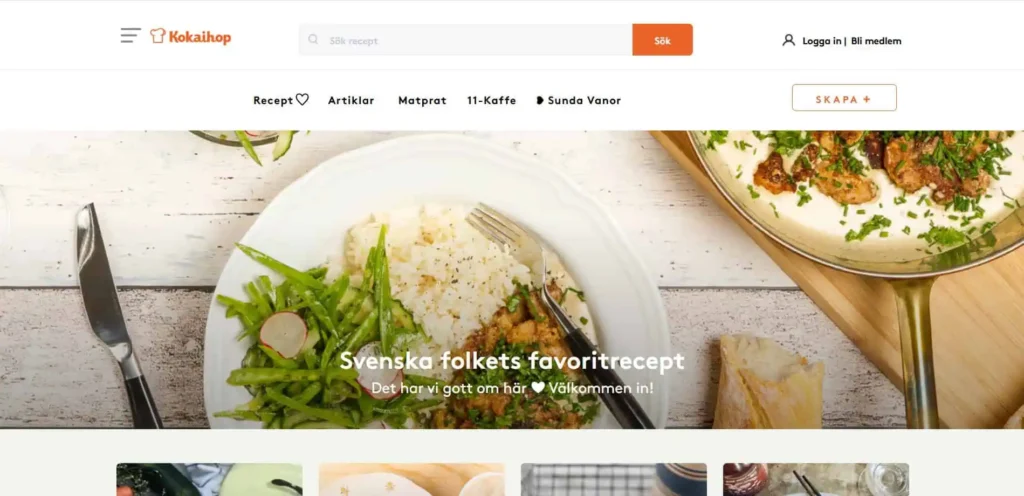The height and width of the screenshot is (496, 1024).
Task: Select the 11-Kaffe menu item
Action: (492, 101)
